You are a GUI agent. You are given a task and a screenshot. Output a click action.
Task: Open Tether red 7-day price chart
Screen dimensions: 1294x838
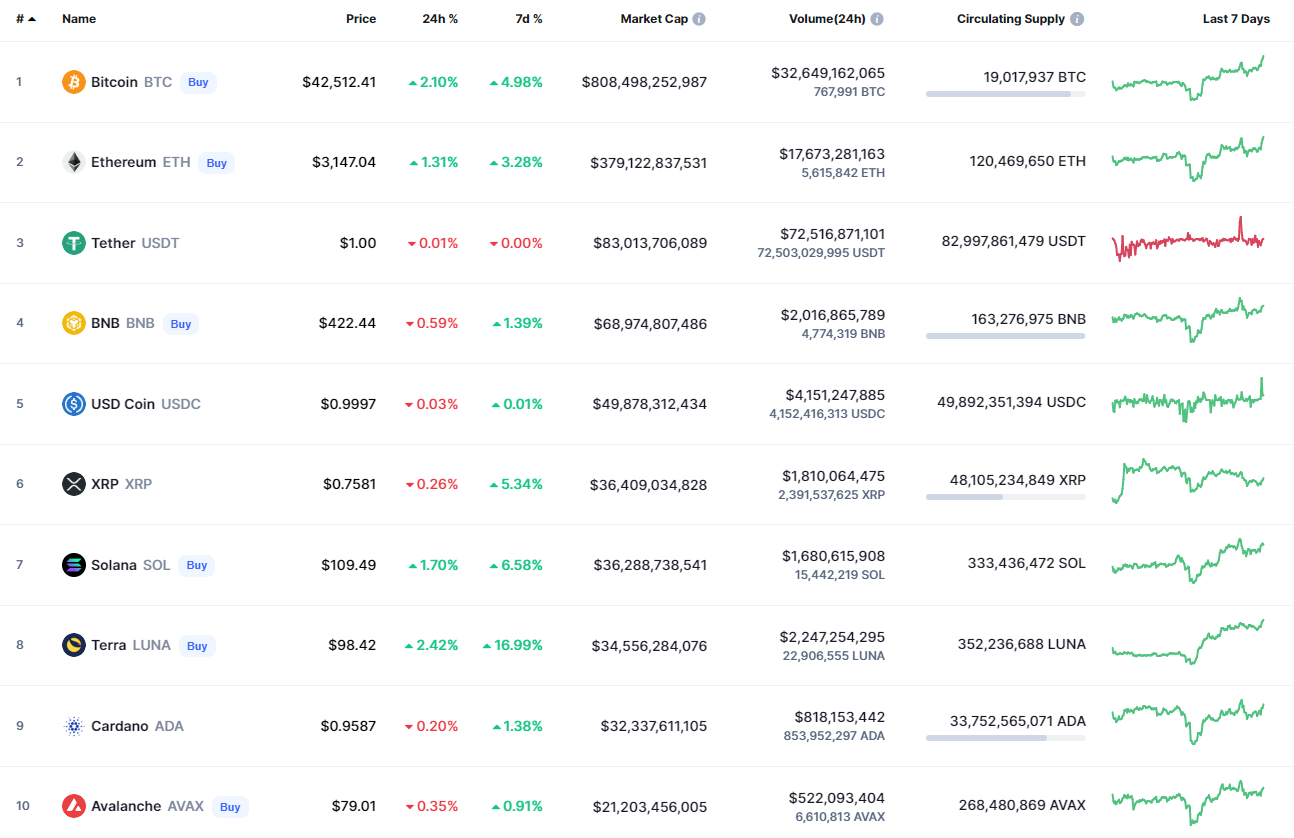pyautogui.click(x=1188, y=239)
